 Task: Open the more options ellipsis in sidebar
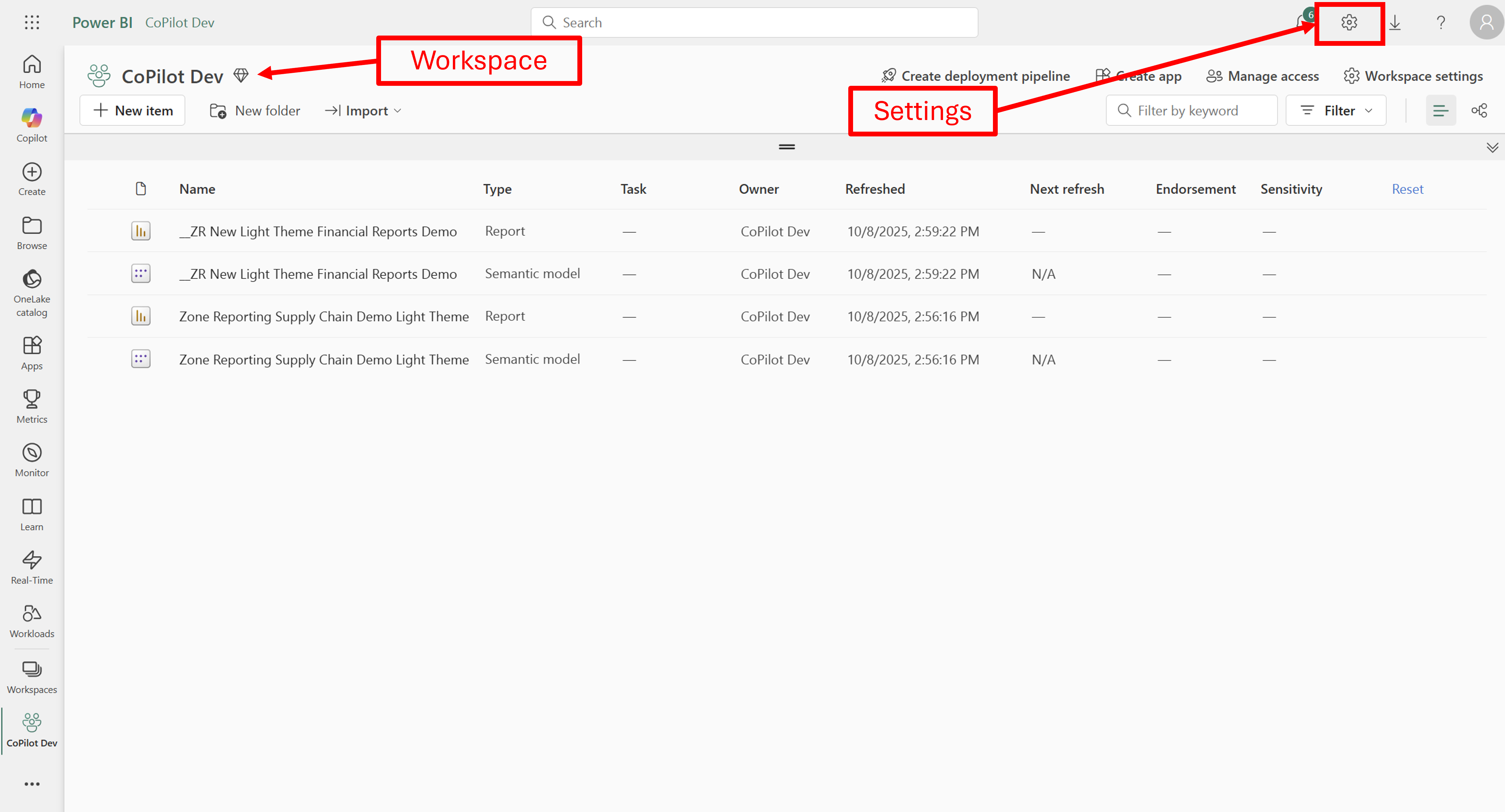[x=32, y=784]
